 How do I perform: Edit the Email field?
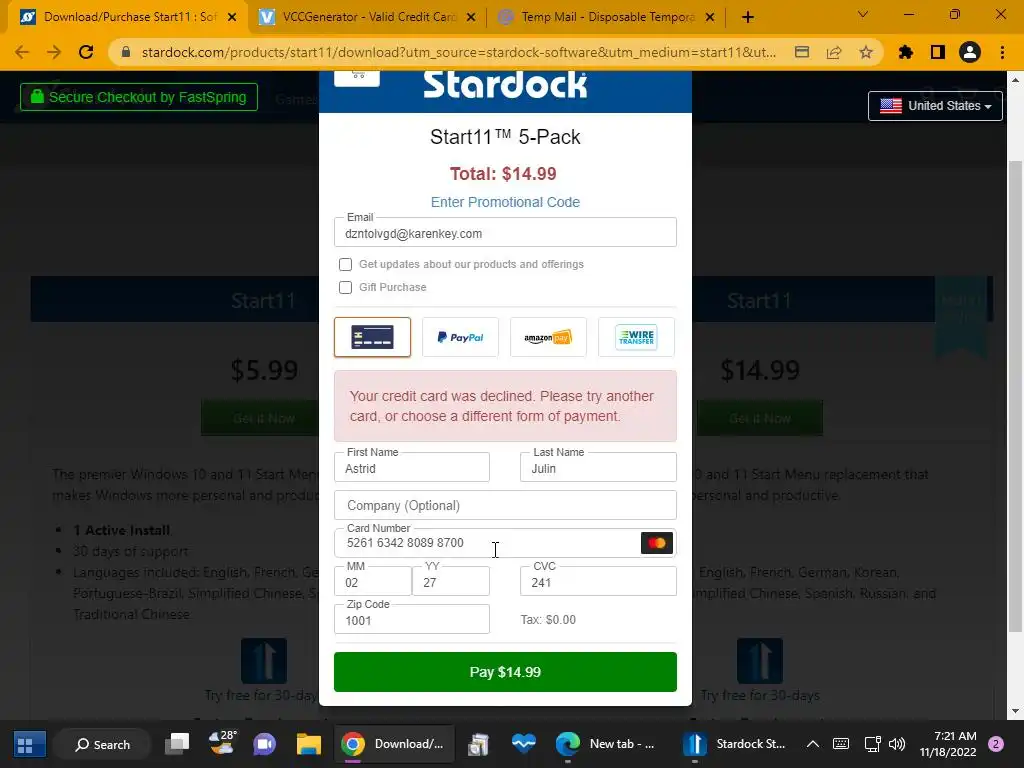click(x=505, y=233)
